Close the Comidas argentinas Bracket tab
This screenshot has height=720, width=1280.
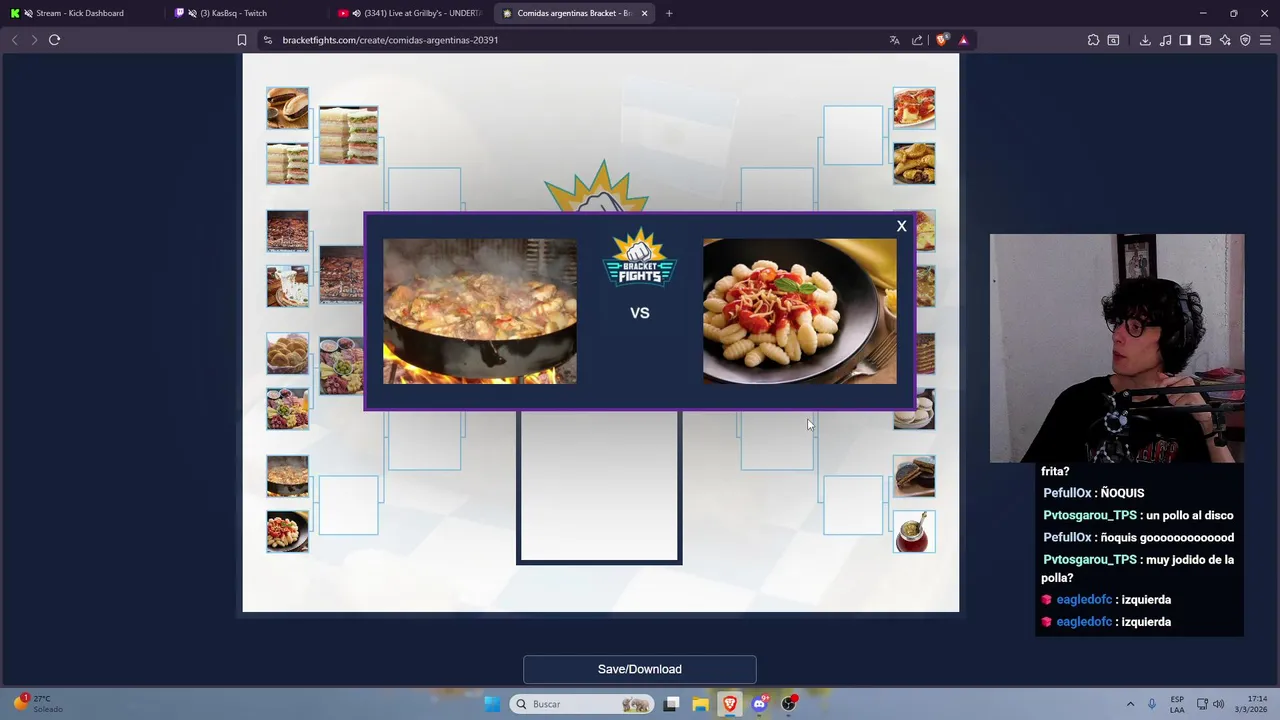[644, 13]
